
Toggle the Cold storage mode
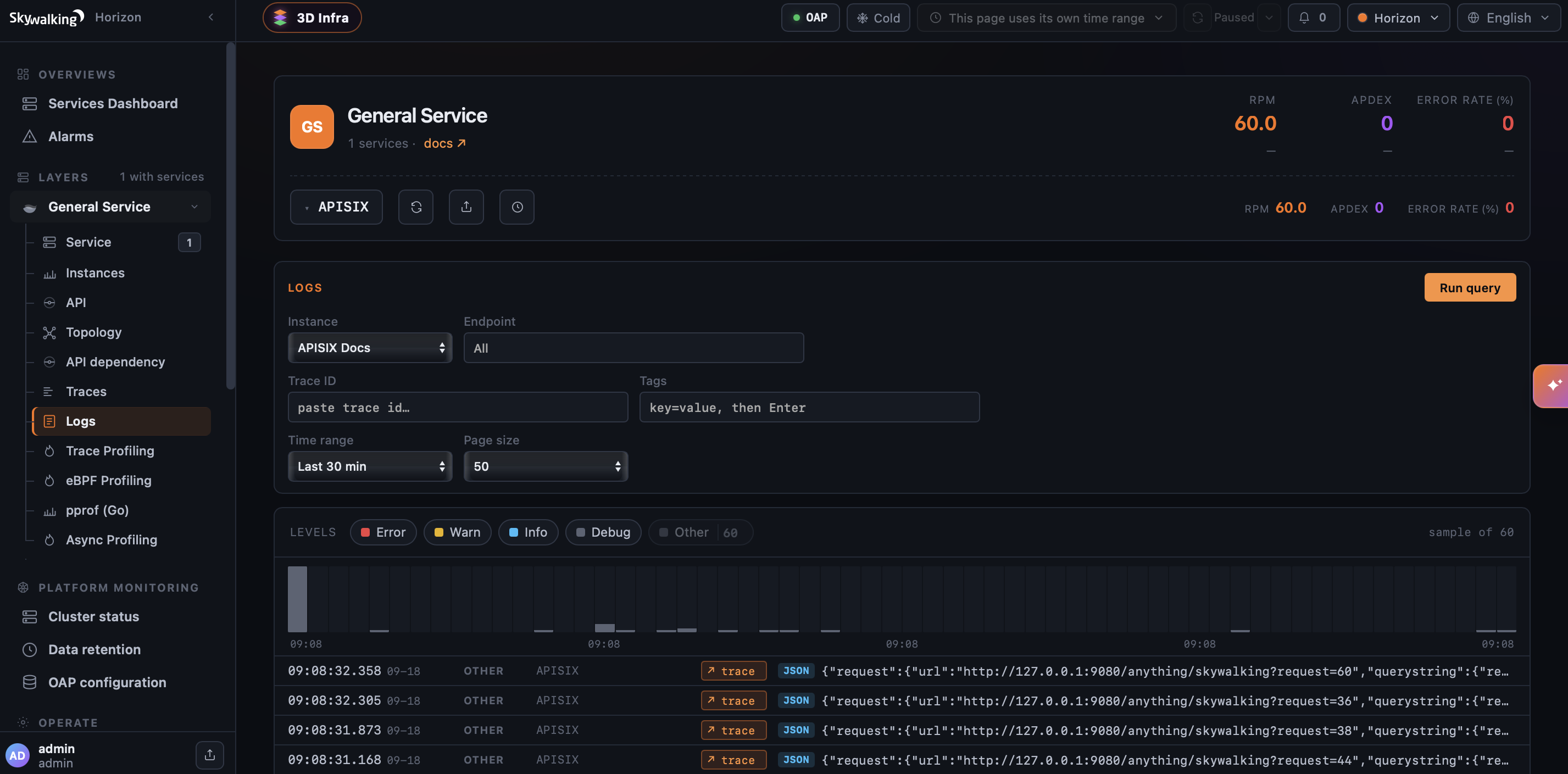[x=878, y=18]
